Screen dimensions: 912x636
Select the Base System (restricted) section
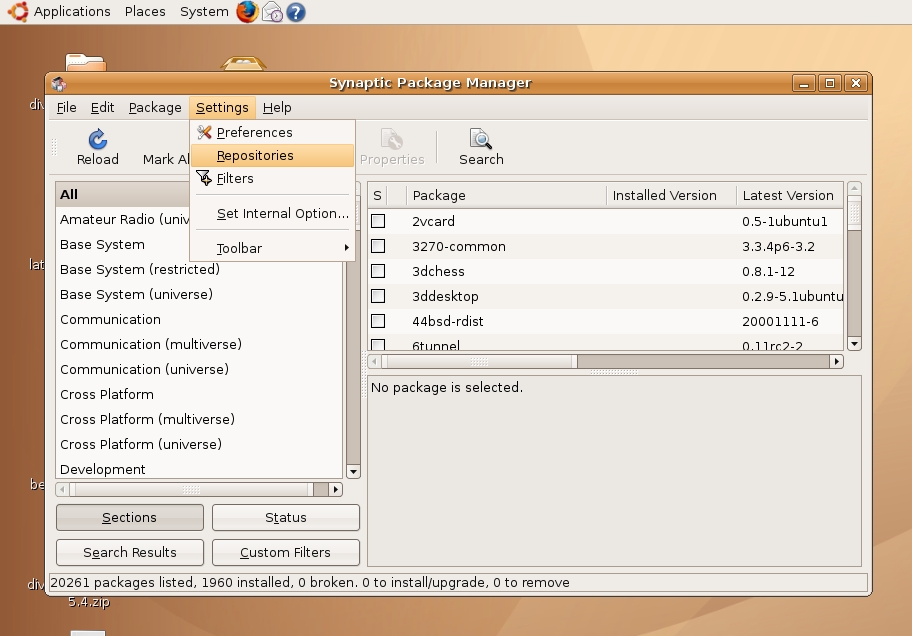pyautogui.click(x=200, y=269)
